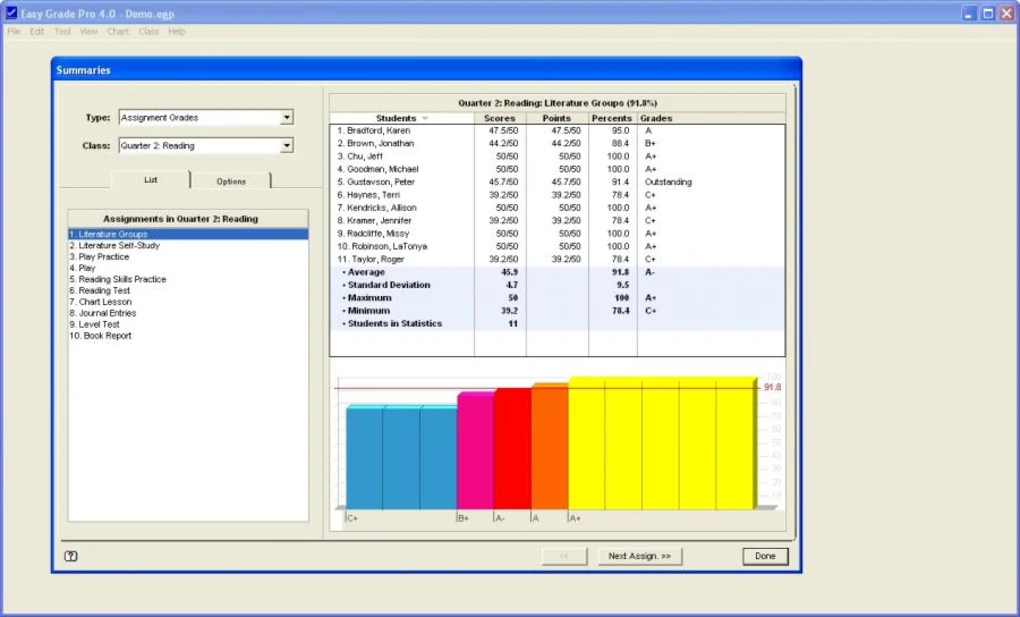Open the Type dropdown
Viewport: 1020px width, 617px height.
click(x=287, y=117)
